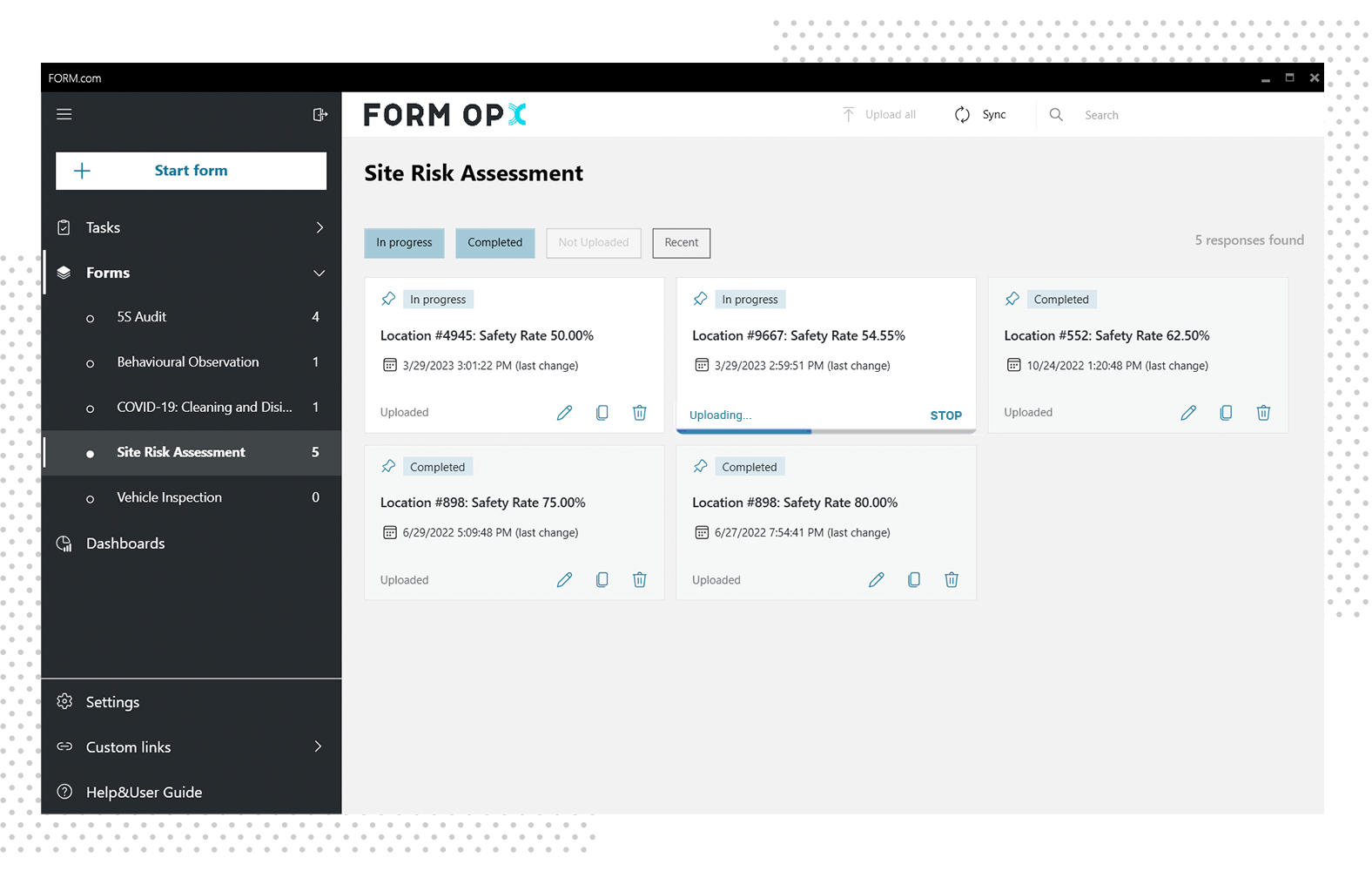The width and height of the screenshot is (1372, 871).
Task: Toggle the Not Uploaded filter
Action: pos(594,243)
